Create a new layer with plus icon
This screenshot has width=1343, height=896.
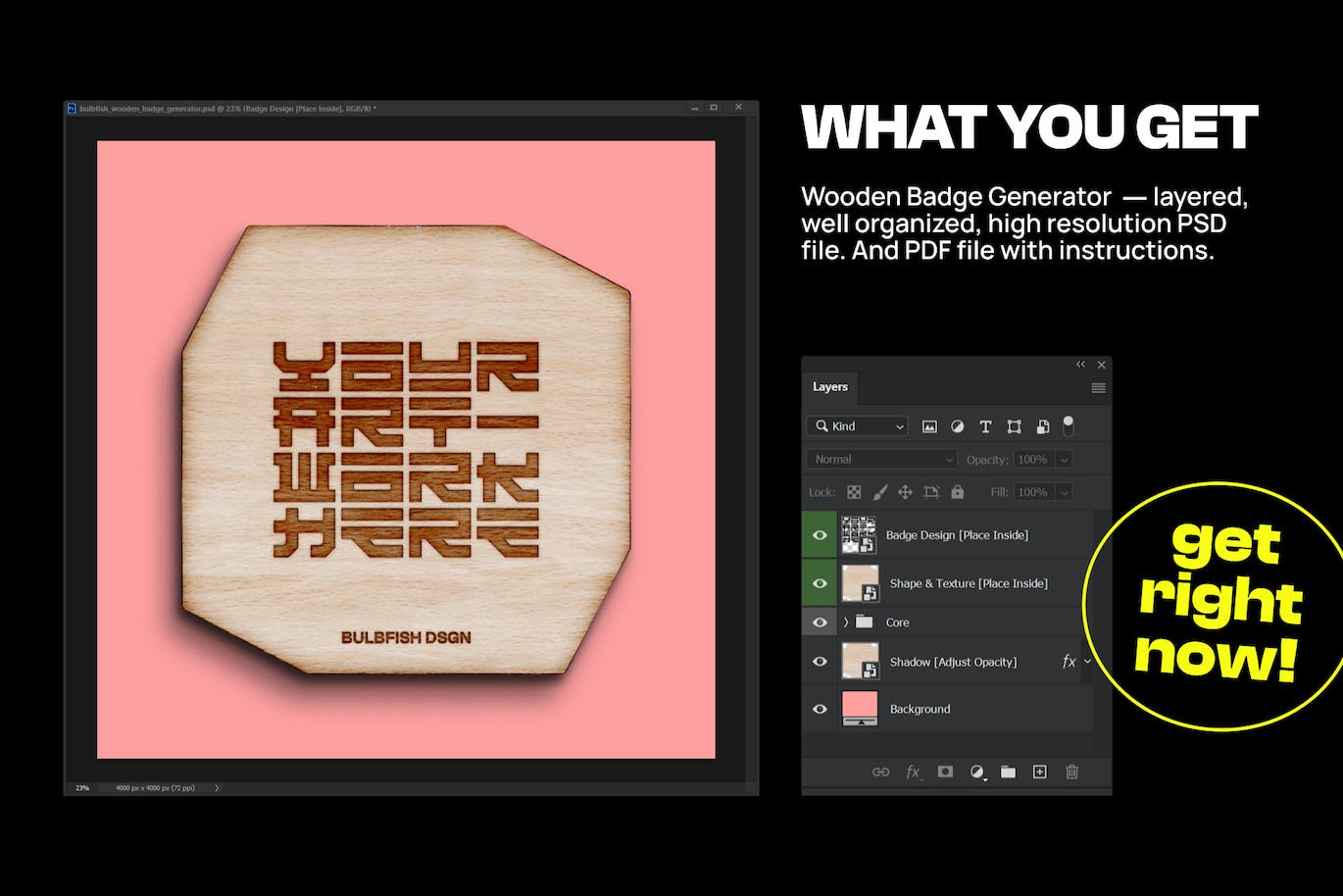(1040, 772)
